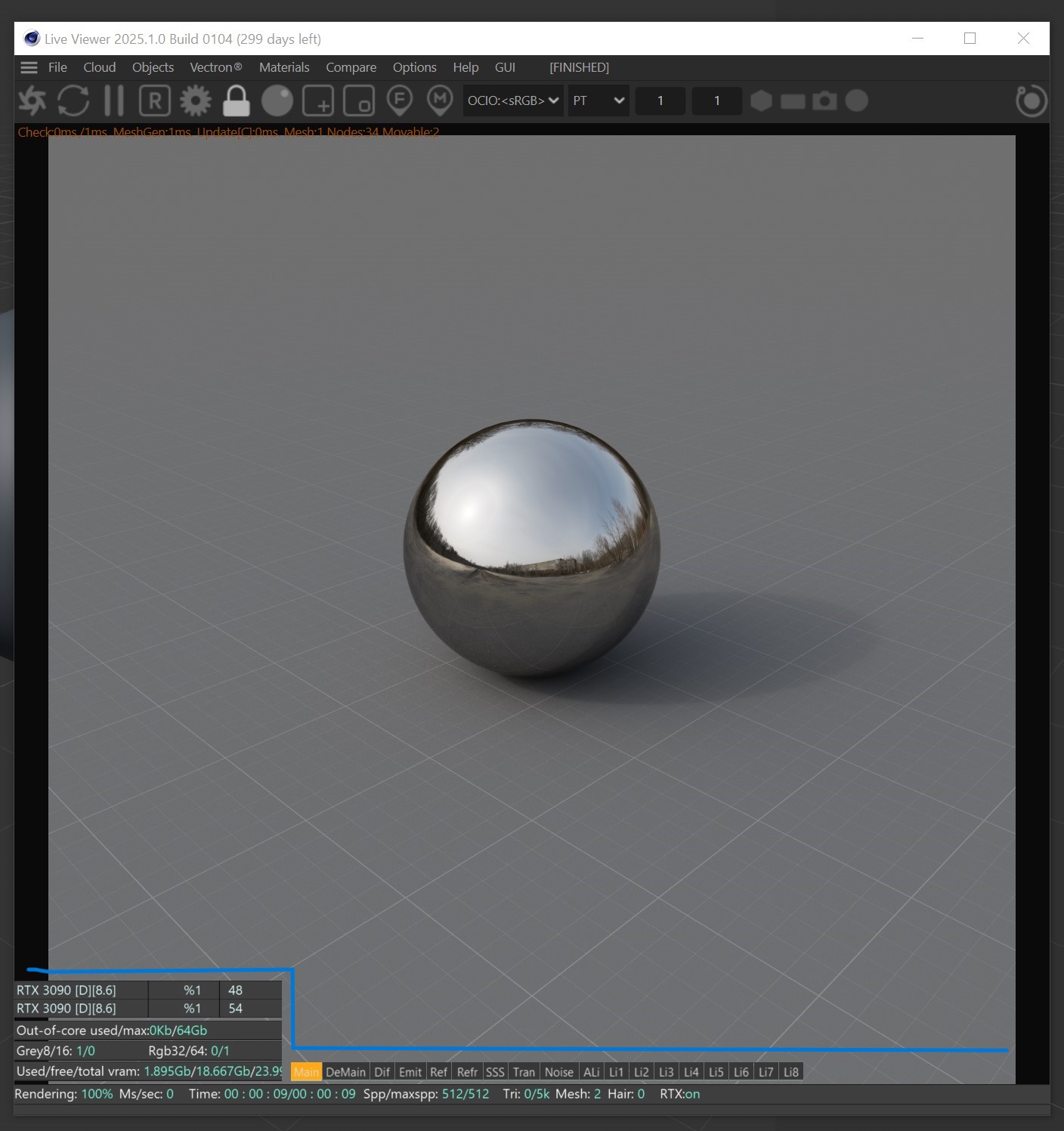Switch to the Main render pass tab
1064x1131 pixels.
click(x=306, y=1072)
